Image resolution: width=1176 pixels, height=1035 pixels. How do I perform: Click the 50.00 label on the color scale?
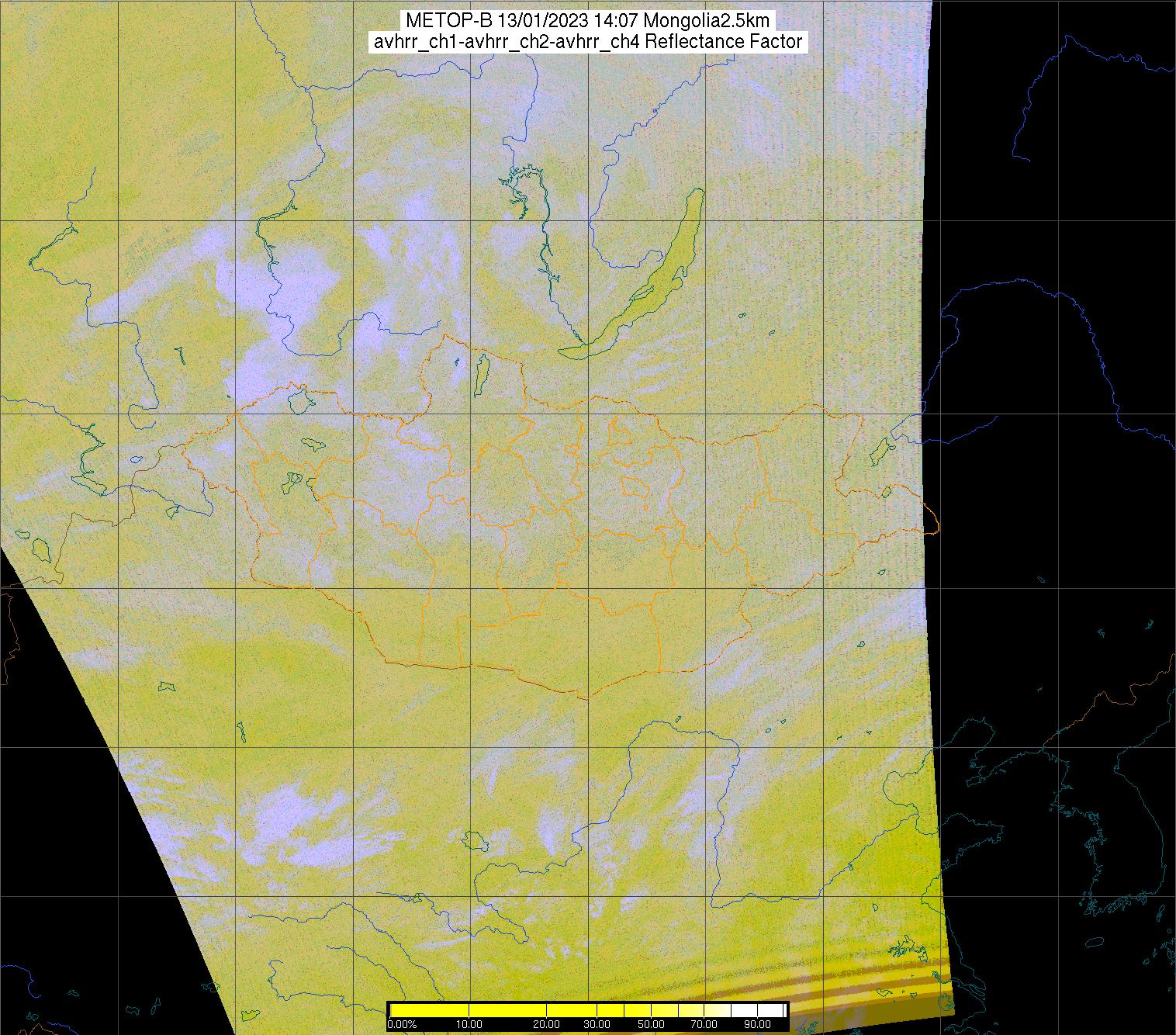point(651,1024)
